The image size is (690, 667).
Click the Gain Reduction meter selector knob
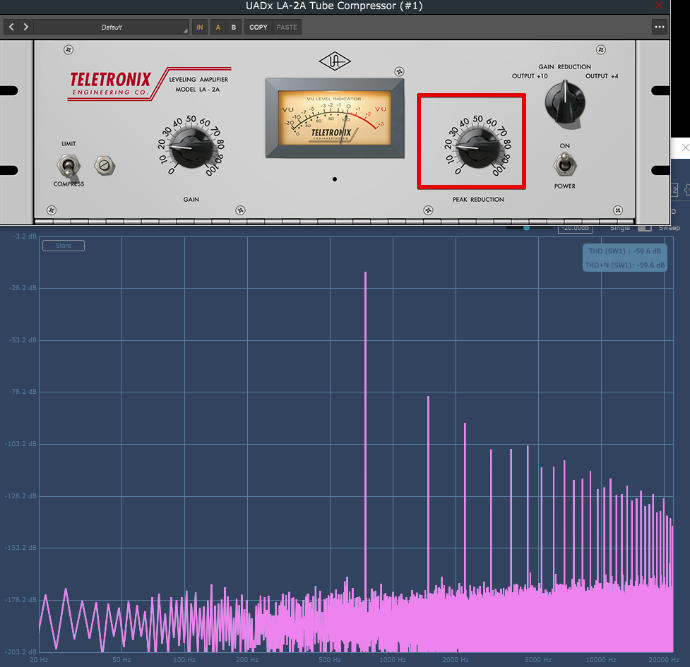coord(565,103)
